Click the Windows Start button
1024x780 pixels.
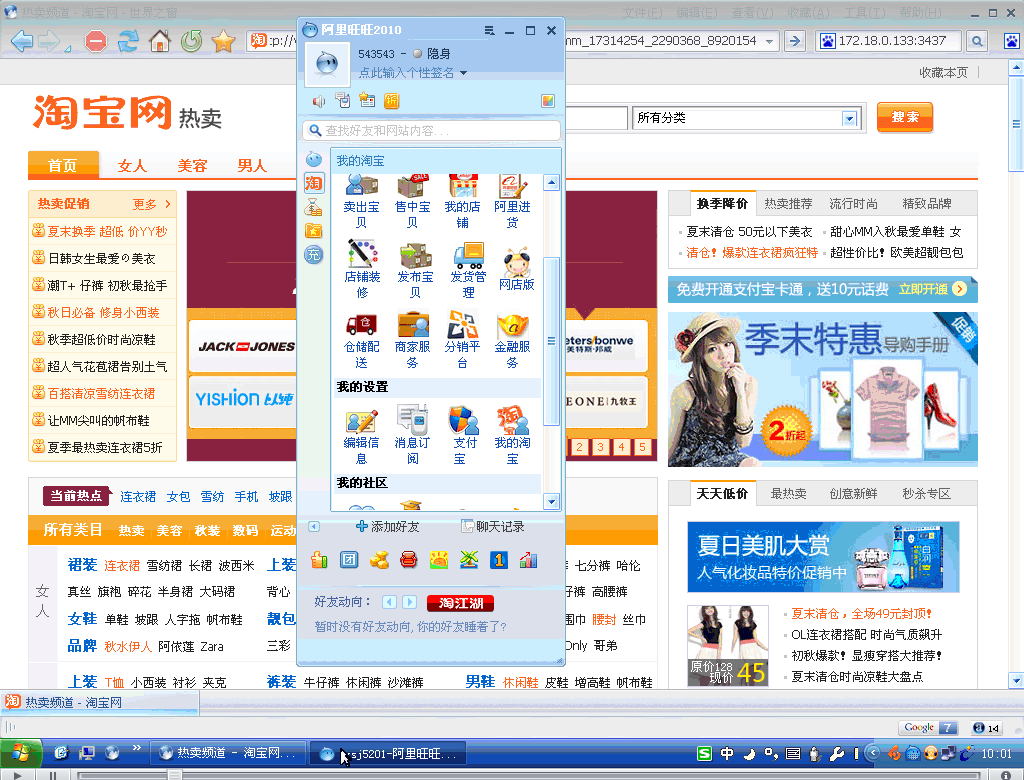(x=21, y=753)
